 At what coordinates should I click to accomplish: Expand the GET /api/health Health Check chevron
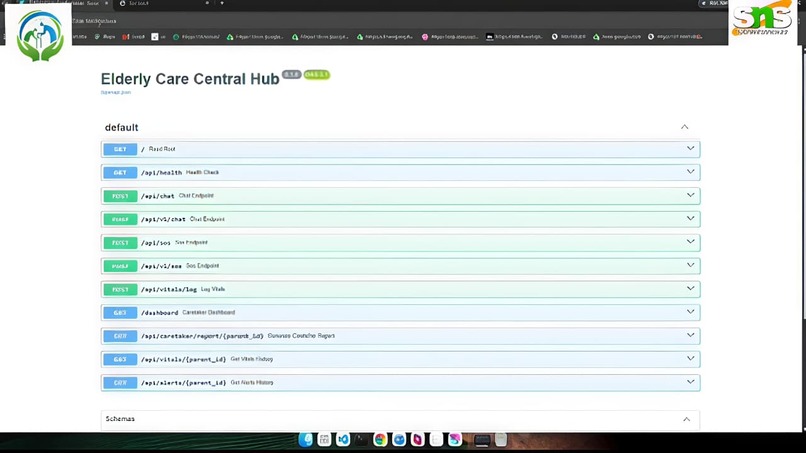point(690,172)
